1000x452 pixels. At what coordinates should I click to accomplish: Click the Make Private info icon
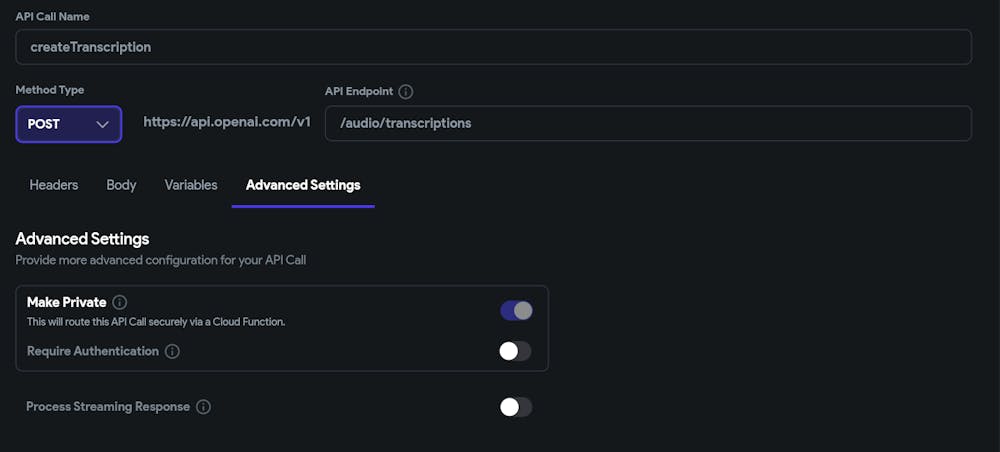(120, 302)
